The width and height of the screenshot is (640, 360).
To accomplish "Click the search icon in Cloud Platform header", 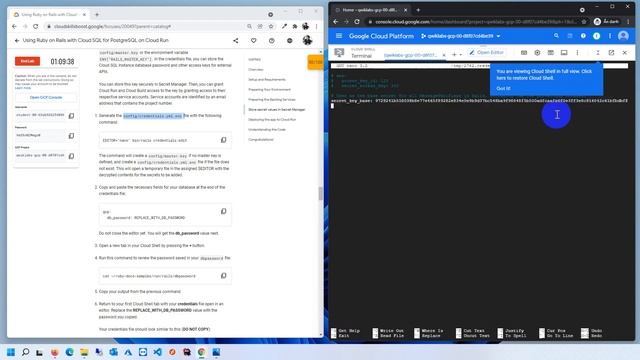I will click(556, 36).
